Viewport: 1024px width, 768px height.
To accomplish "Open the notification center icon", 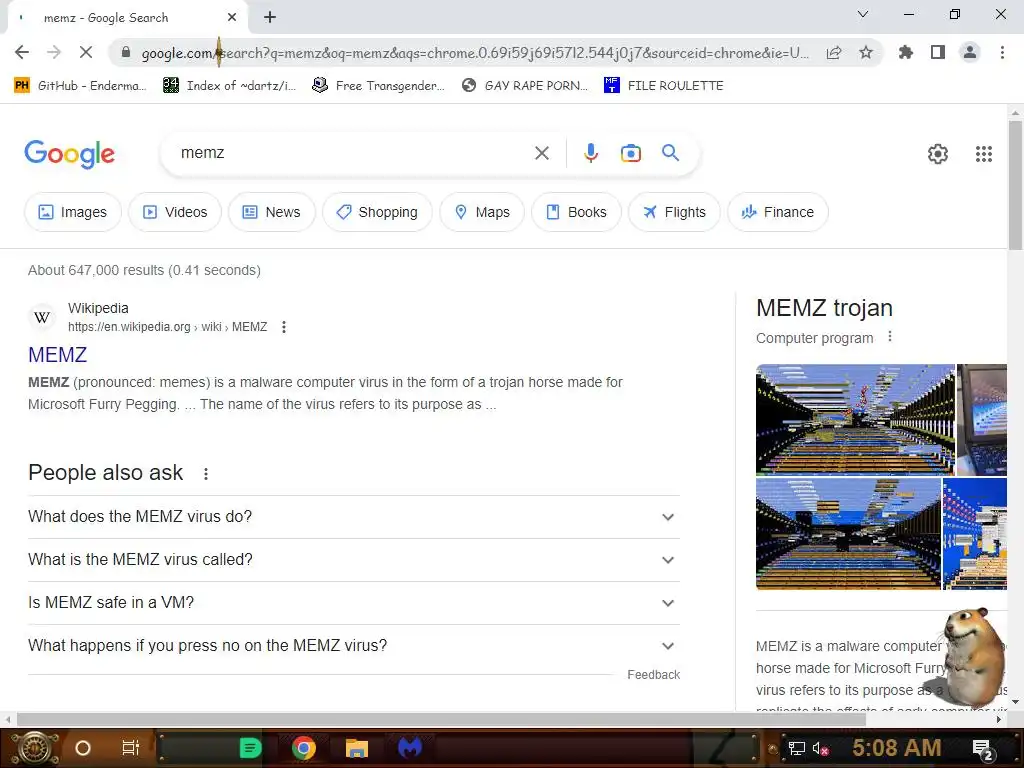I will [983, 749].
